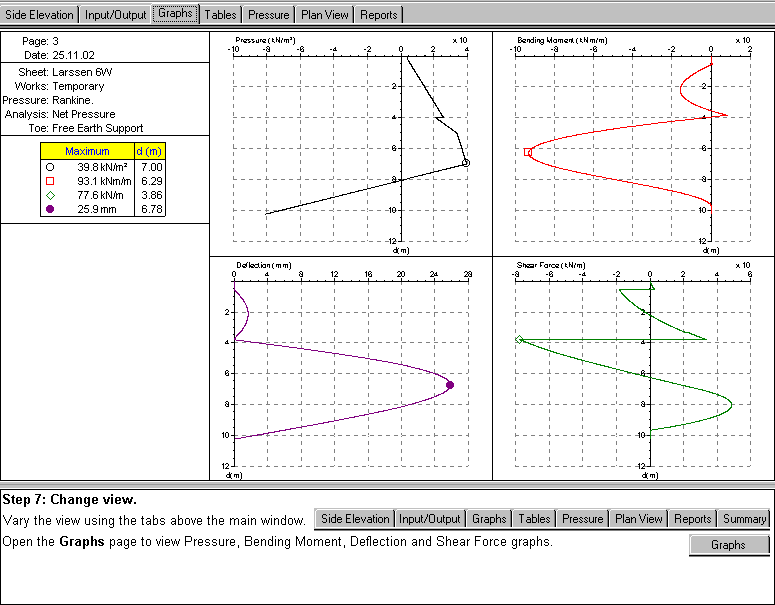
Task: Click the diamond shear force legend symbol
Action: click(50, 195)
